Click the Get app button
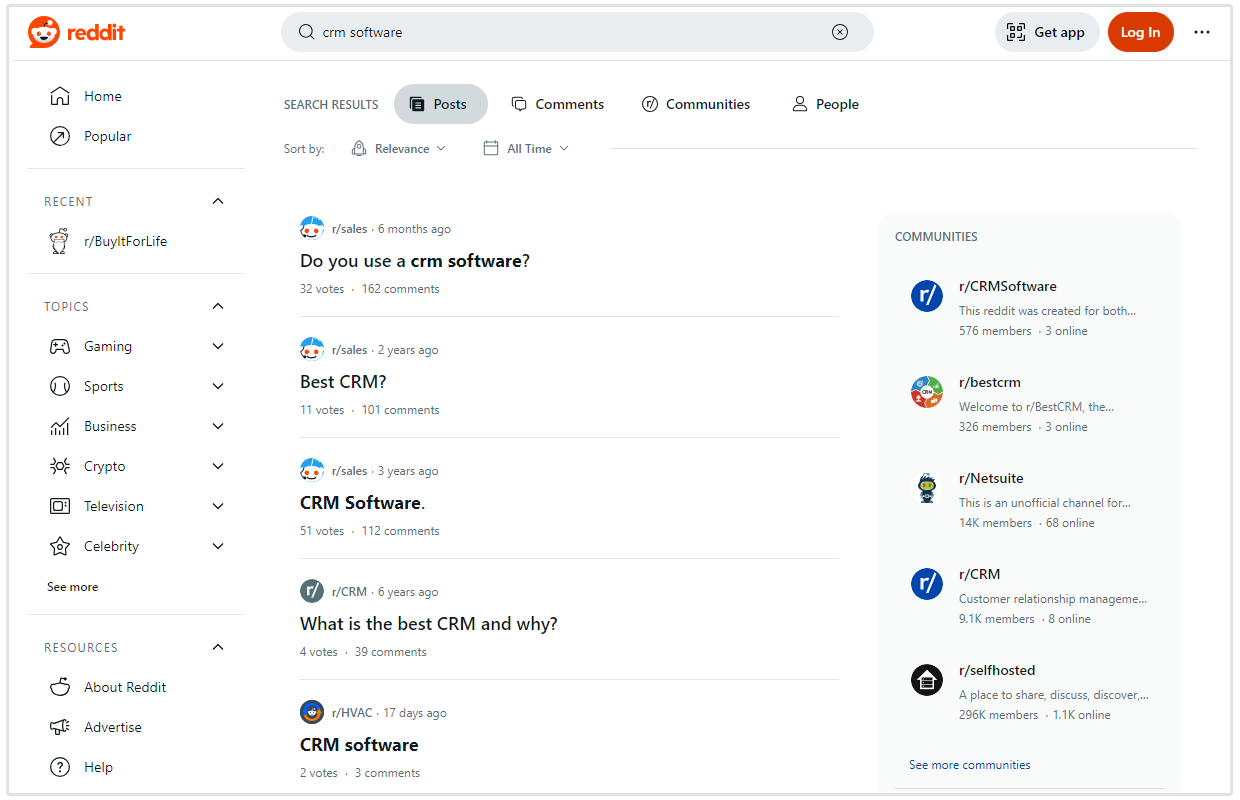The image size is (1240, 800). point(1046,32)
